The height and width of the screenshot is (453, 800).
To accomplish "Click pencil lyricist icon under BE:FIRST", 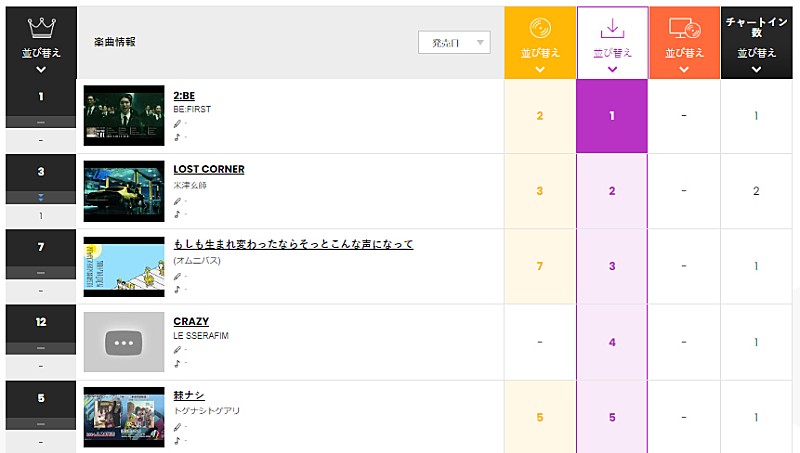I will [178, 124].
